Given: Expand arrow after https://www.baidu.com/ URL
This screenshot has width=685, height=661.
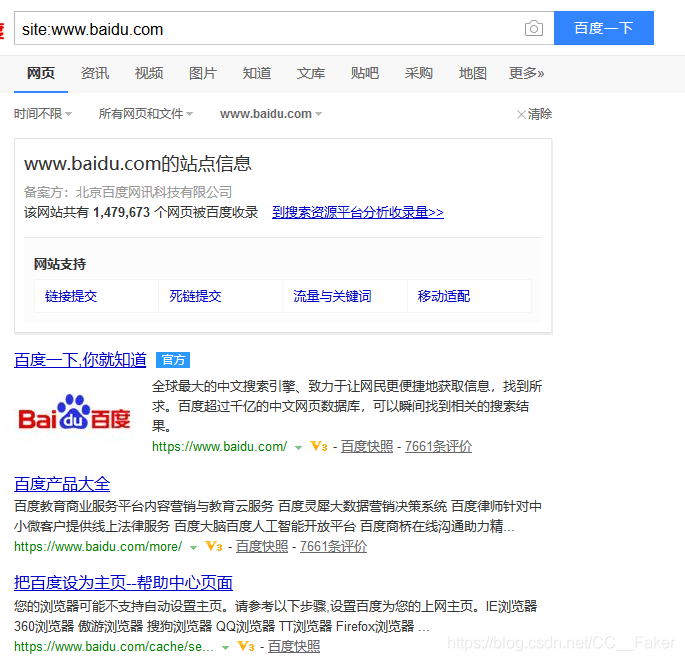Looking at the screenshot, I should [x=298, y=447].
